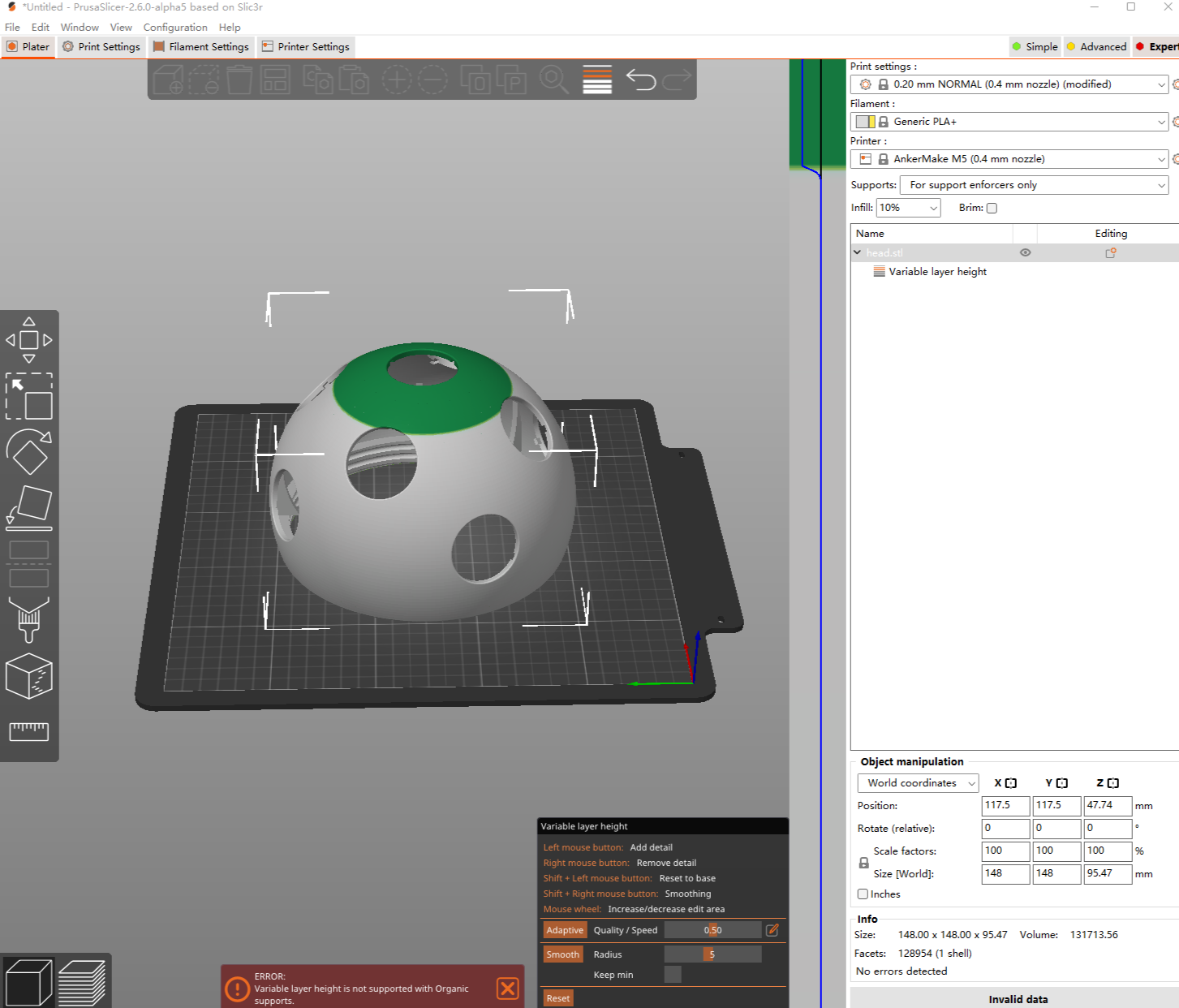Image resolution: width=1179 pixels, height=1008 pixels.
Task: Open the Measure tool
Action: tap(28, 730)
